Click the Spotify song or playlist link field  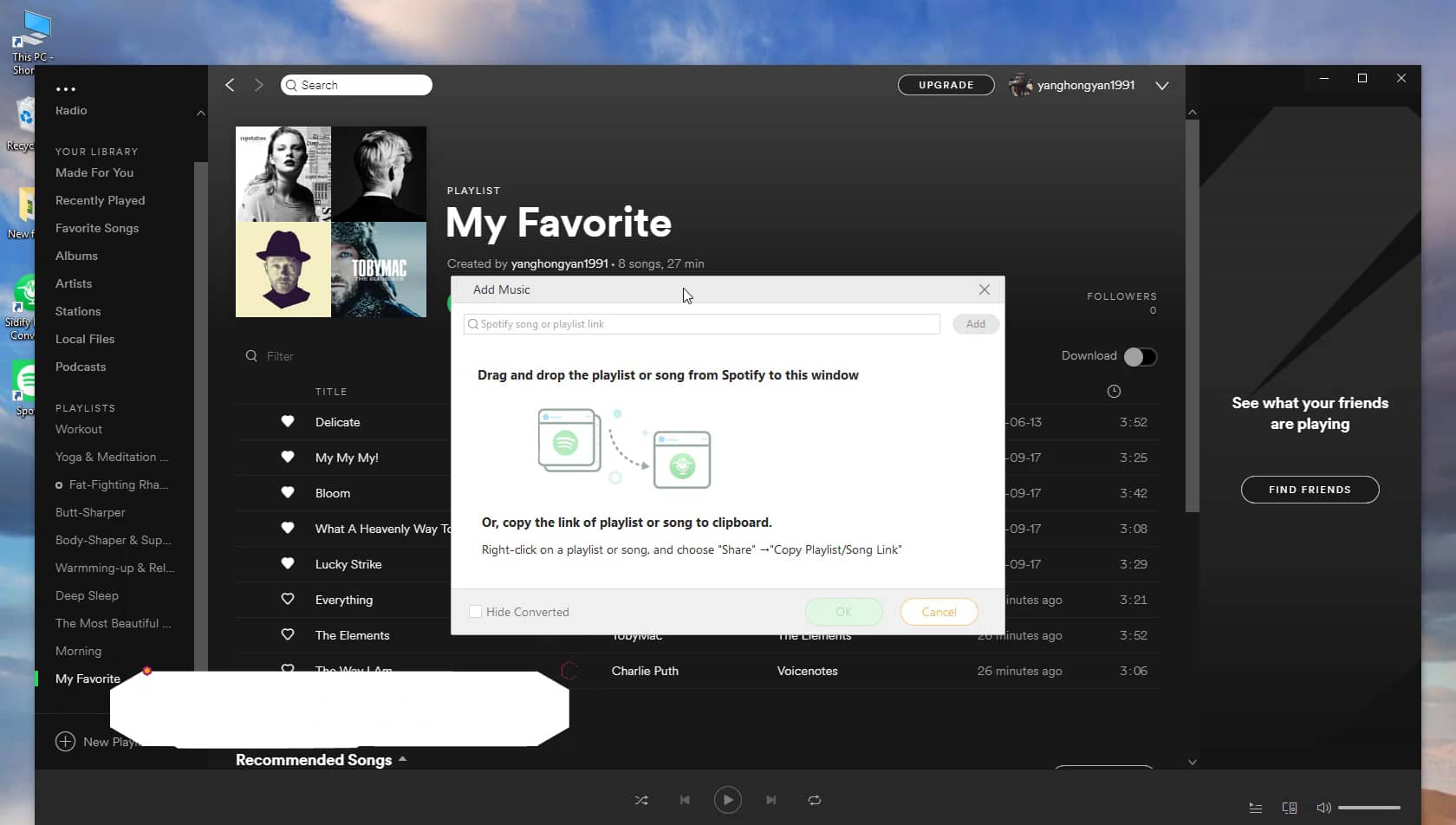pos(700,323)
